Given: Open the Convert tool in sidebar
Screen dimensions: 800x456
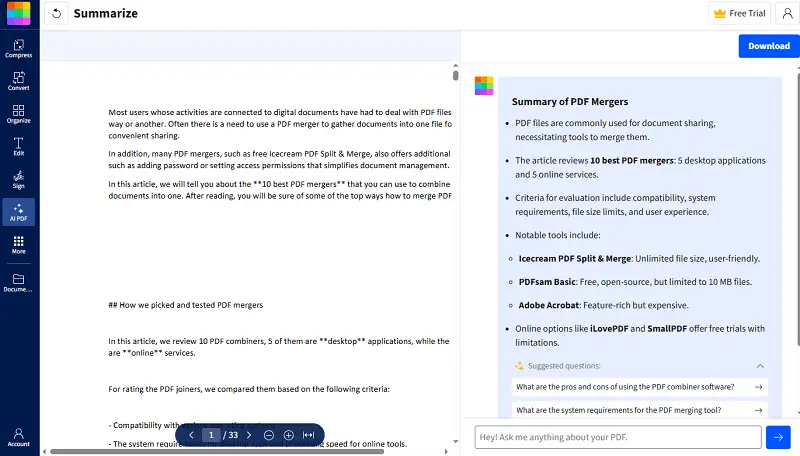Looking at the screenshot, I should [x=19, y=81].
